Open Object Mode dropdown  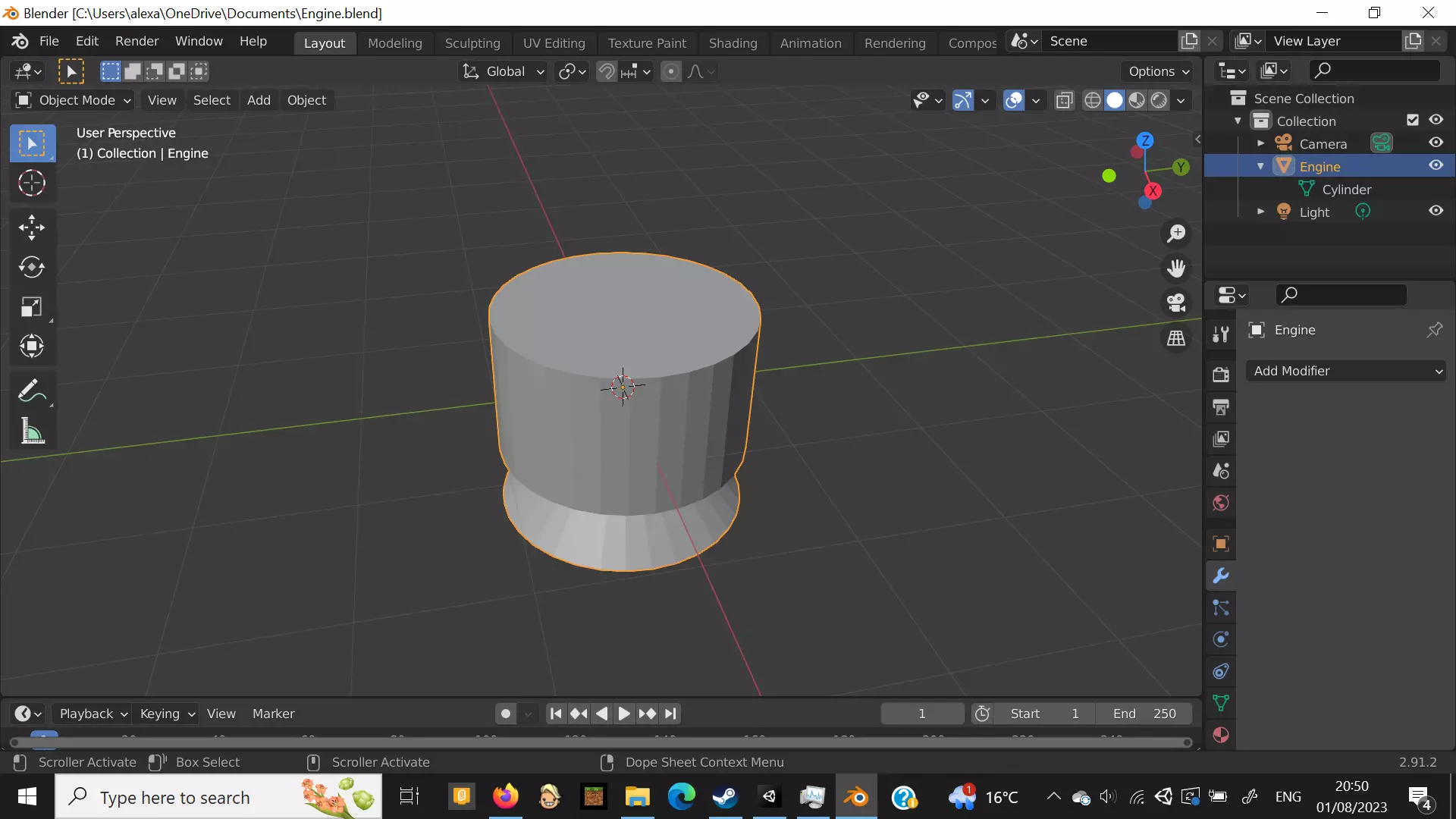pyautogui.click(x=74, y=100)
